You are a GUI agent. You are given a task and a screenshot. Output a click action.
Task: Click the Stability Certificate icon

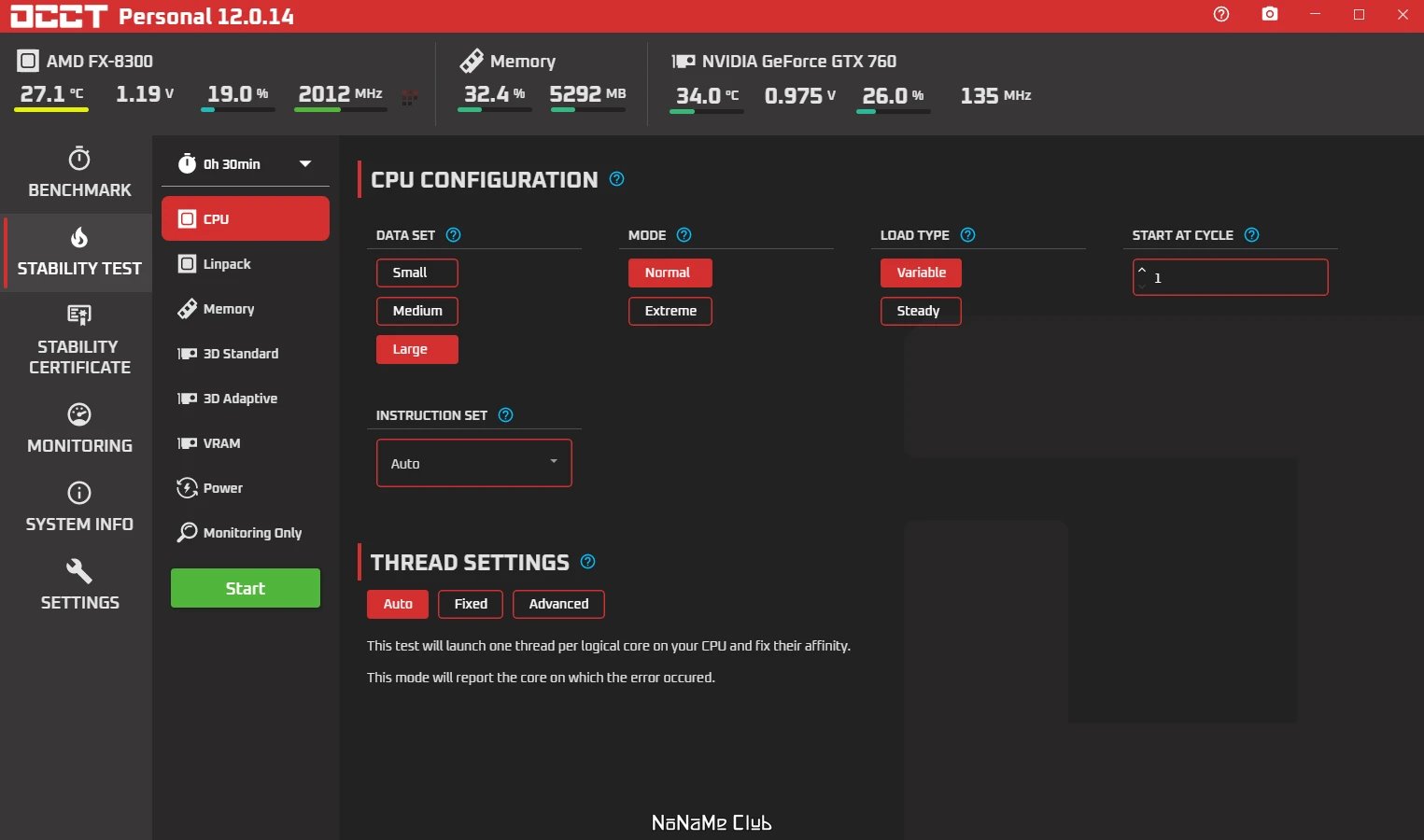pos(79,315)
